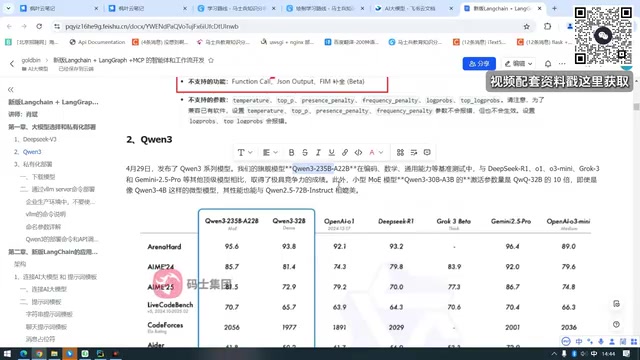Open uwsgi + nginx bookmark
This screenshot has width=640, height=360.
(x=288, y=42)
